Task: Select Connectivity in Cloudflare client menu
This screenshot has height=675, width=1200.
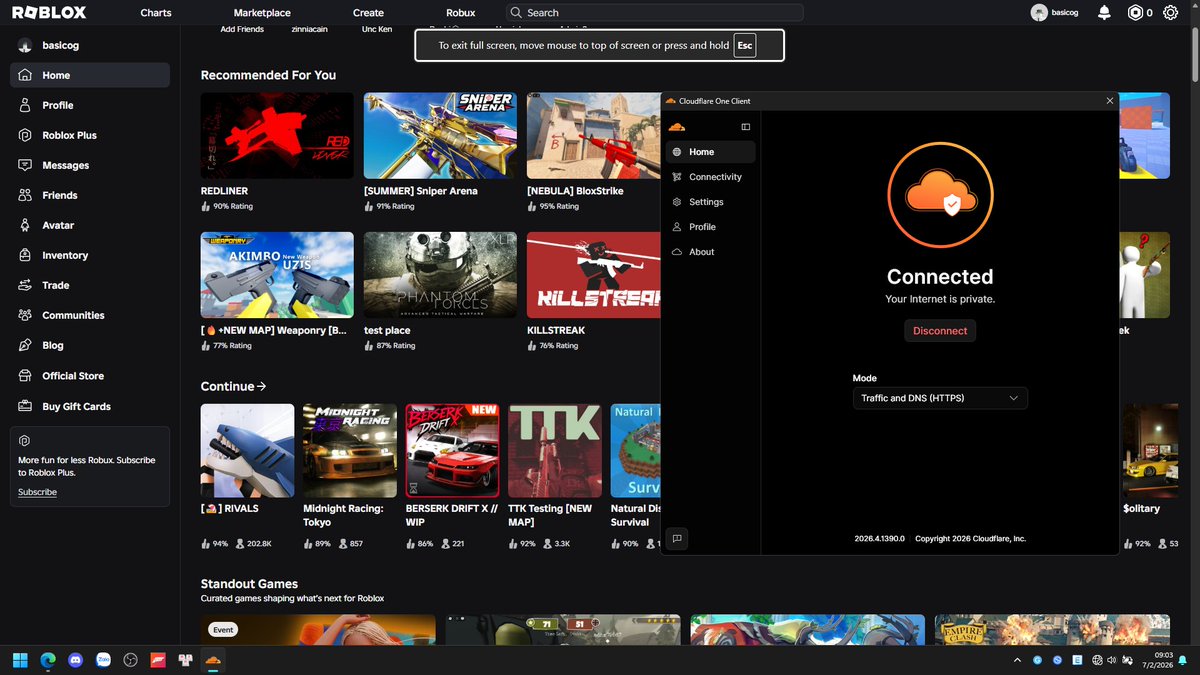Action: [711, 177]
